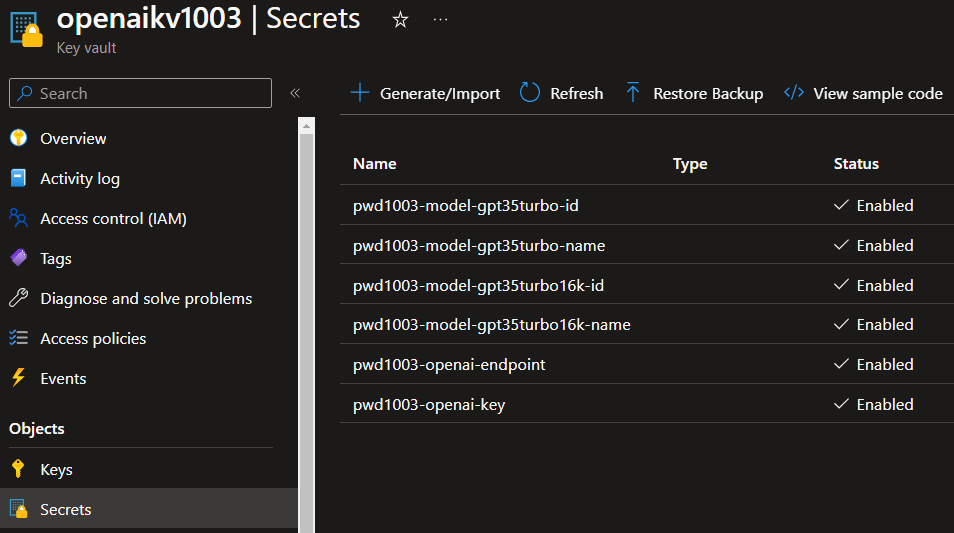Click the Access control people icon
The image size is (954, 533).
(x=19, y=218)
